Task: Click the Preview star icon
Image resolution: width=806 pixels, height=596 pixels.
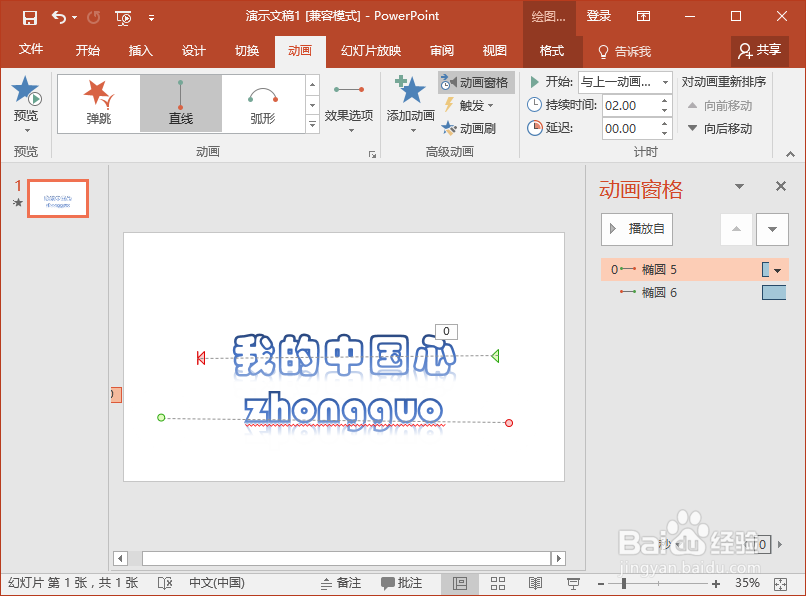Action: (x=26, y=89)
